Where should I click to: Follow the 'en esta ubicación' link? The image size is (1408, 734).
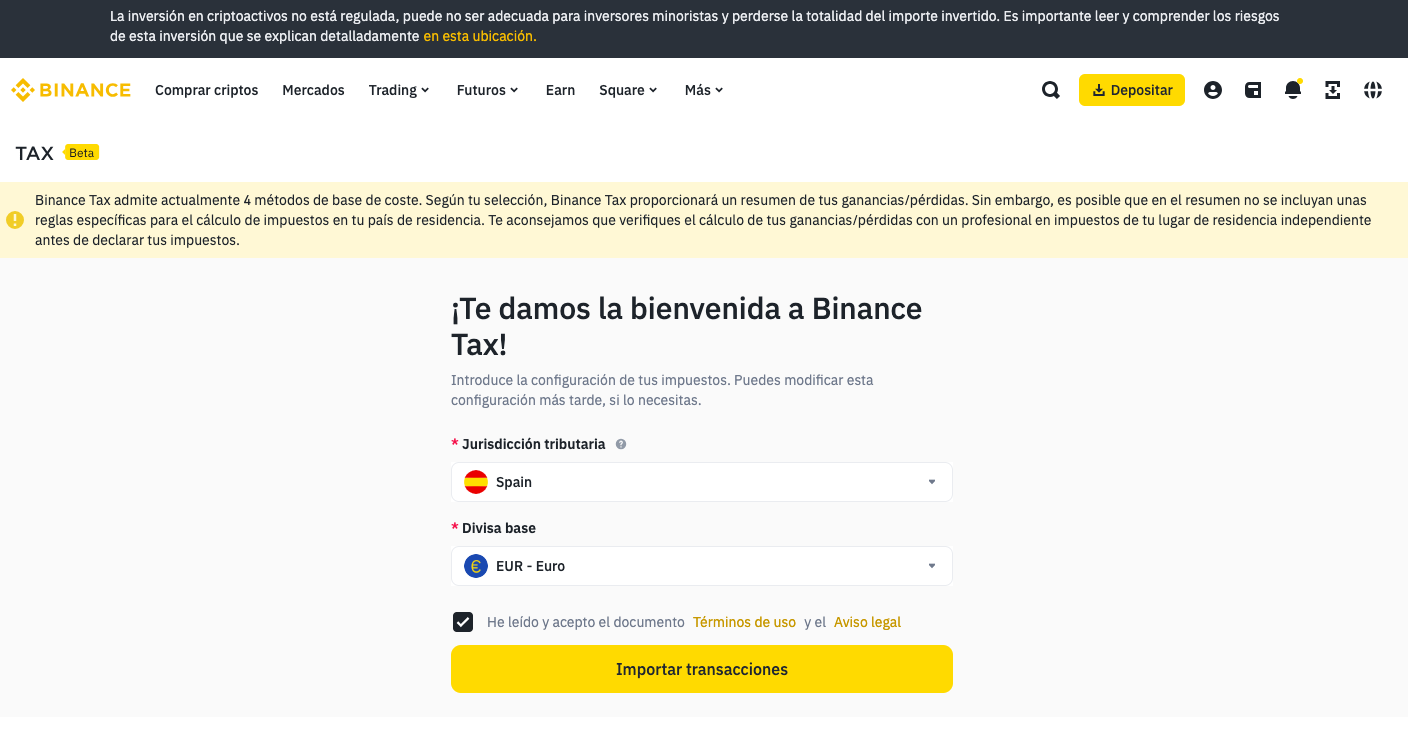(480, 36)
